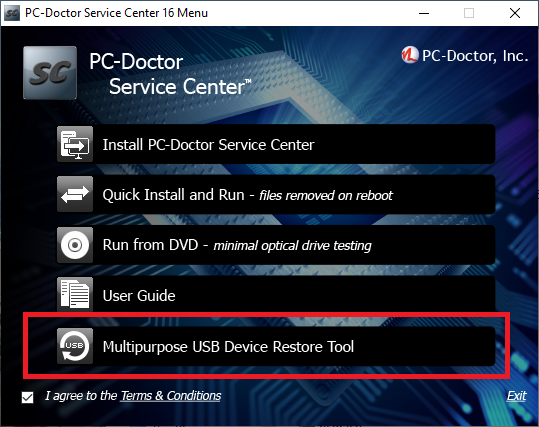Start Multipurpose USB Device Restore Tool
This screenshot has height=427, width=539.
tap(276, 346)
